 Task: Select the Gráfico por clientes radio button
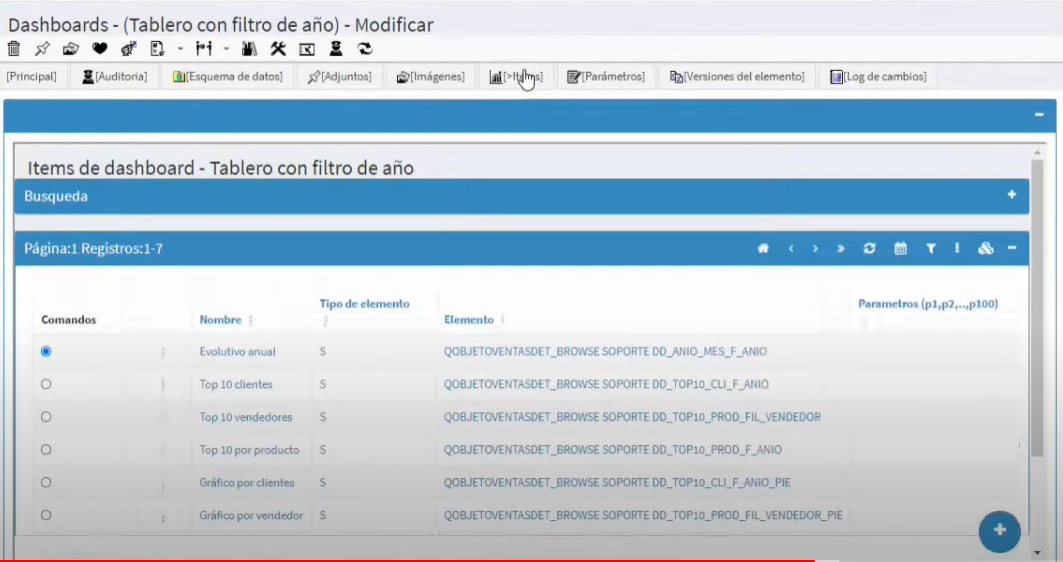[46, 483]
